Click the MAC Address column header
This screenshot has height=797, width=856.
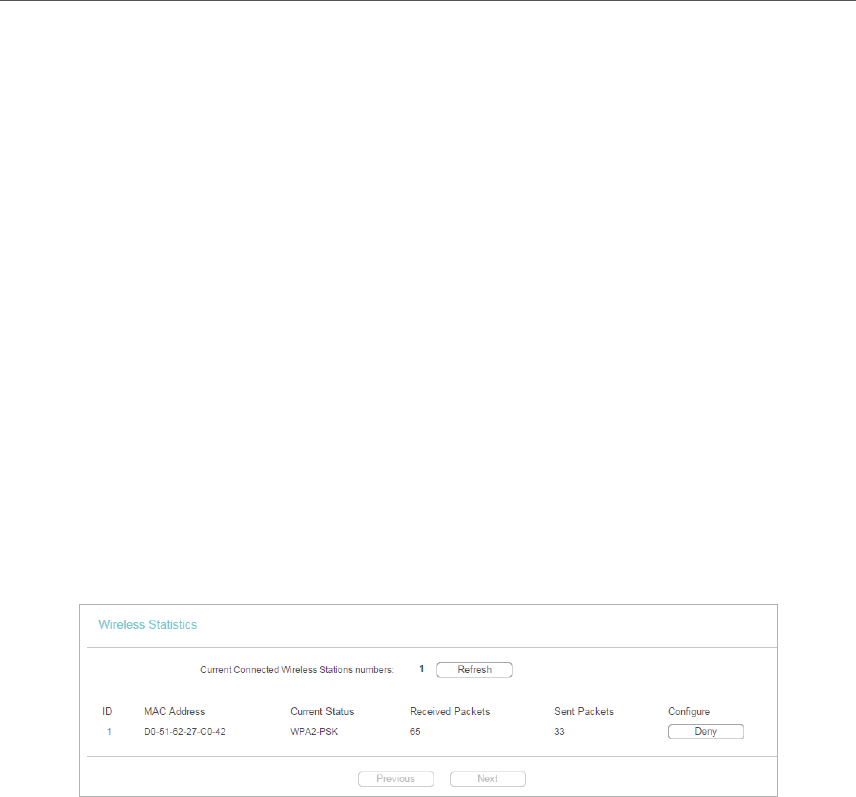pos(174,711)
